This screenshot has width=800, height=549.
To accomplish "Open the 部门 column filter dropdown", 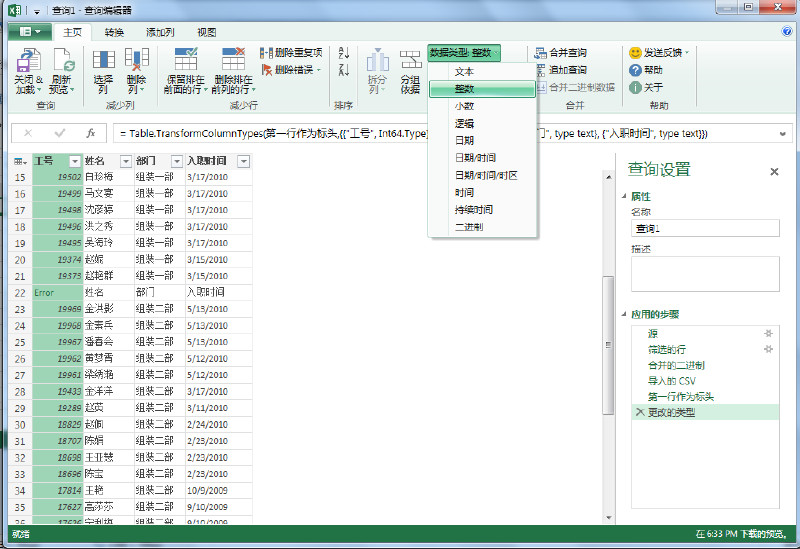I will coord(177,161).
